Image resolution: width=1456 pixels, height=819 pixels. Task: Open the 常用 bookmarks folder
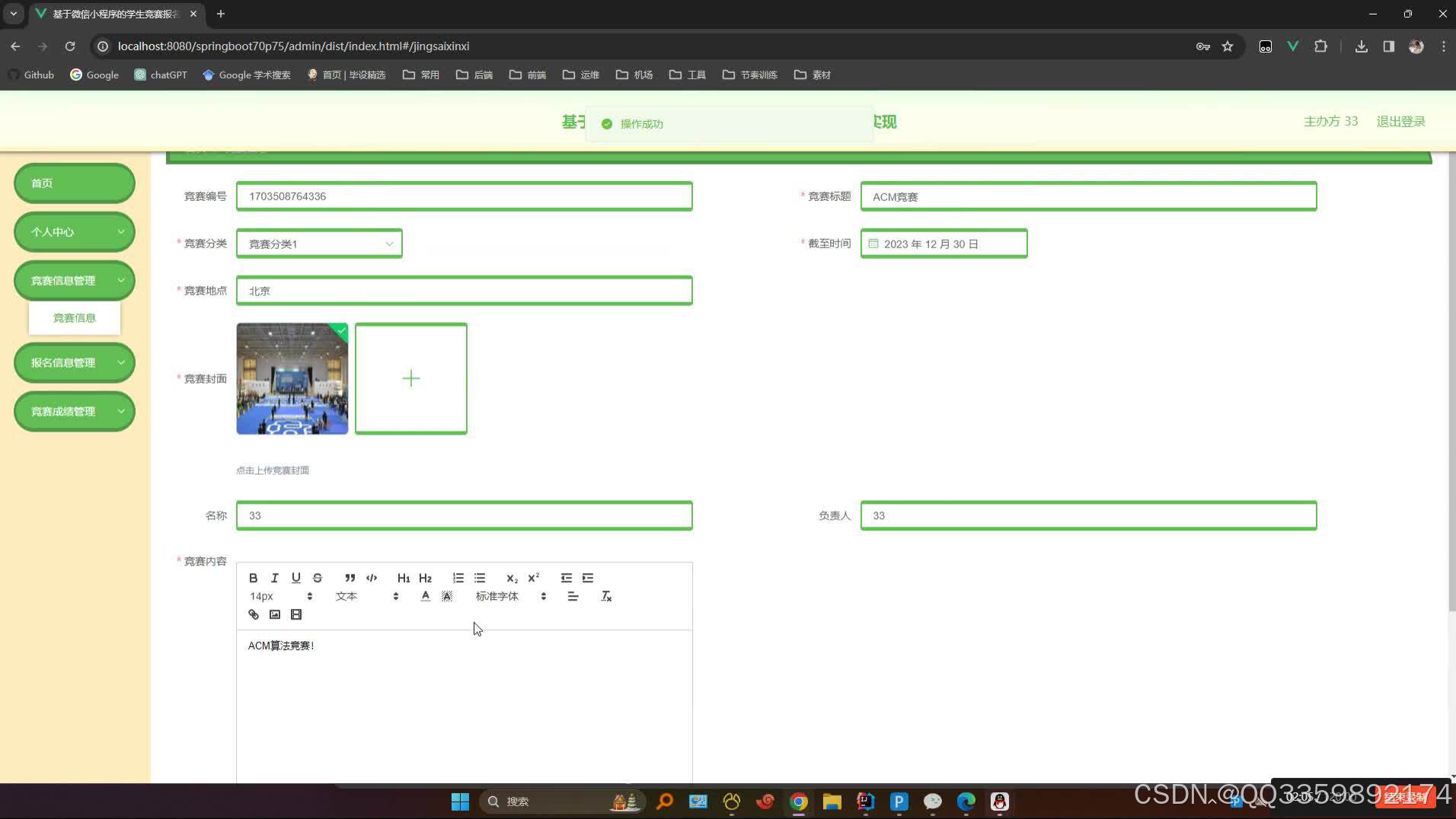point(421,75)
